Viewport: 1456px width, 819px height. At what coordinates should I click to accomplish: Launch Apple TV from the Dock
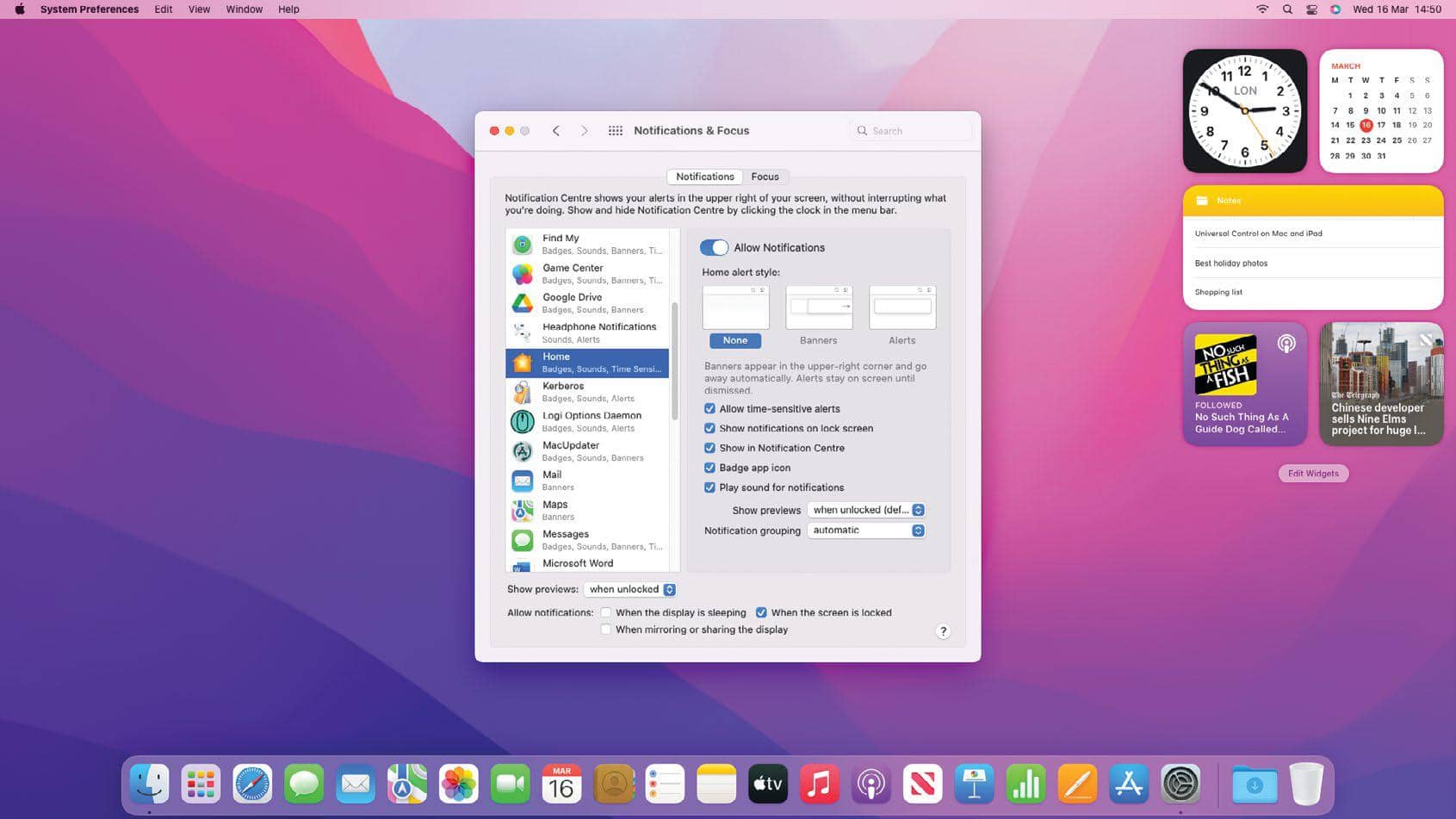[768, 784]
